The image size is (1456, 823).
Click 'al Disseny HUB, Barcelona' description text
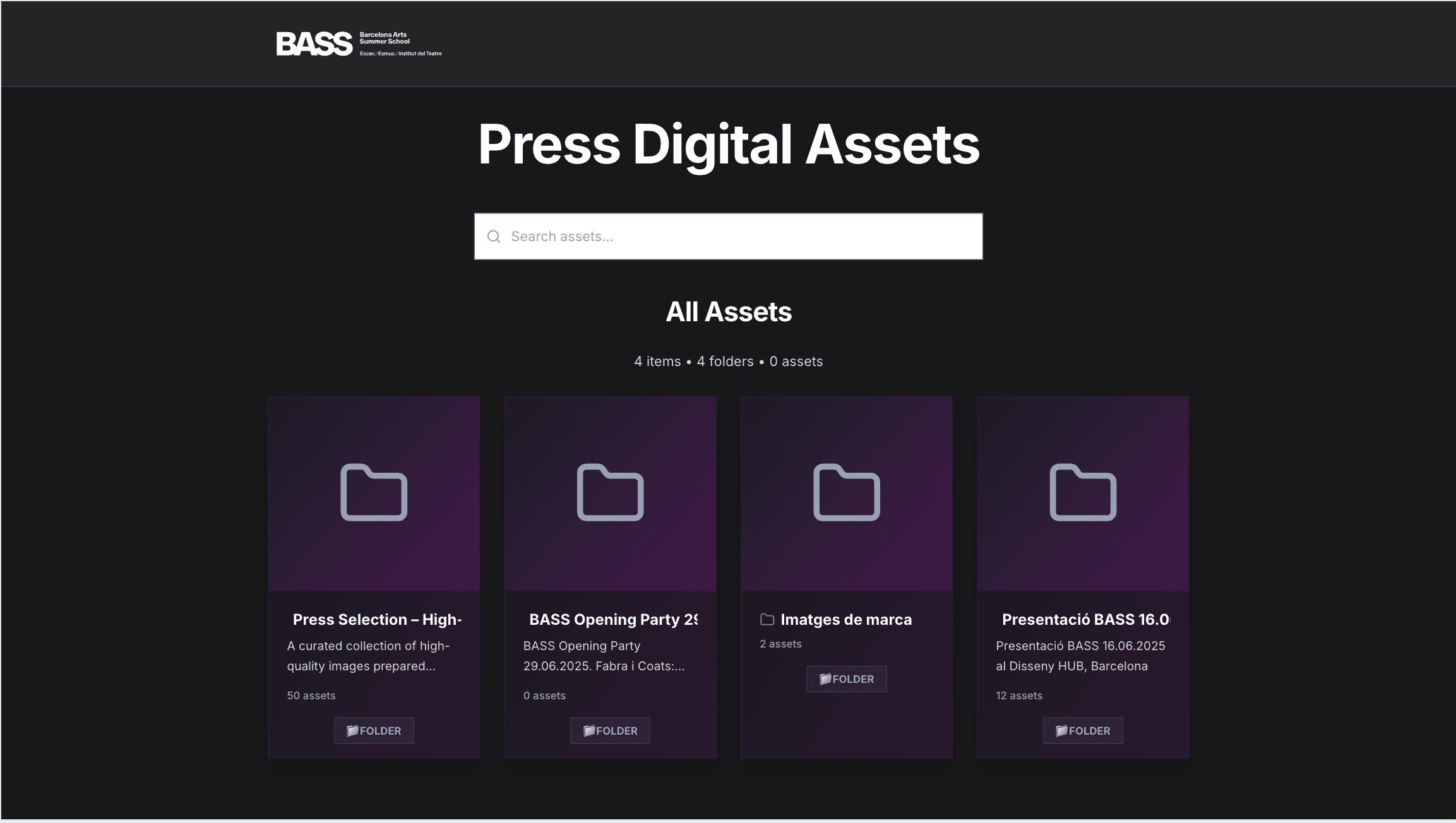coord(1071,666)
